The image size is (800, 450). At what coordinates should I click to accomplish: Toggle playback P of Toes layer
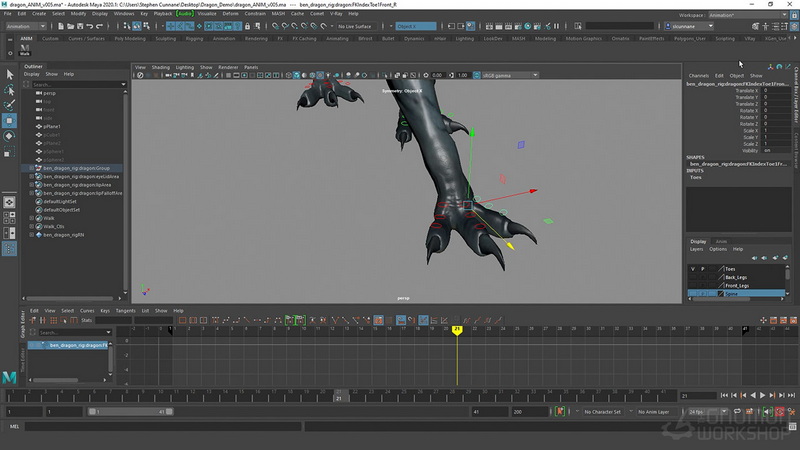(703, 269)
